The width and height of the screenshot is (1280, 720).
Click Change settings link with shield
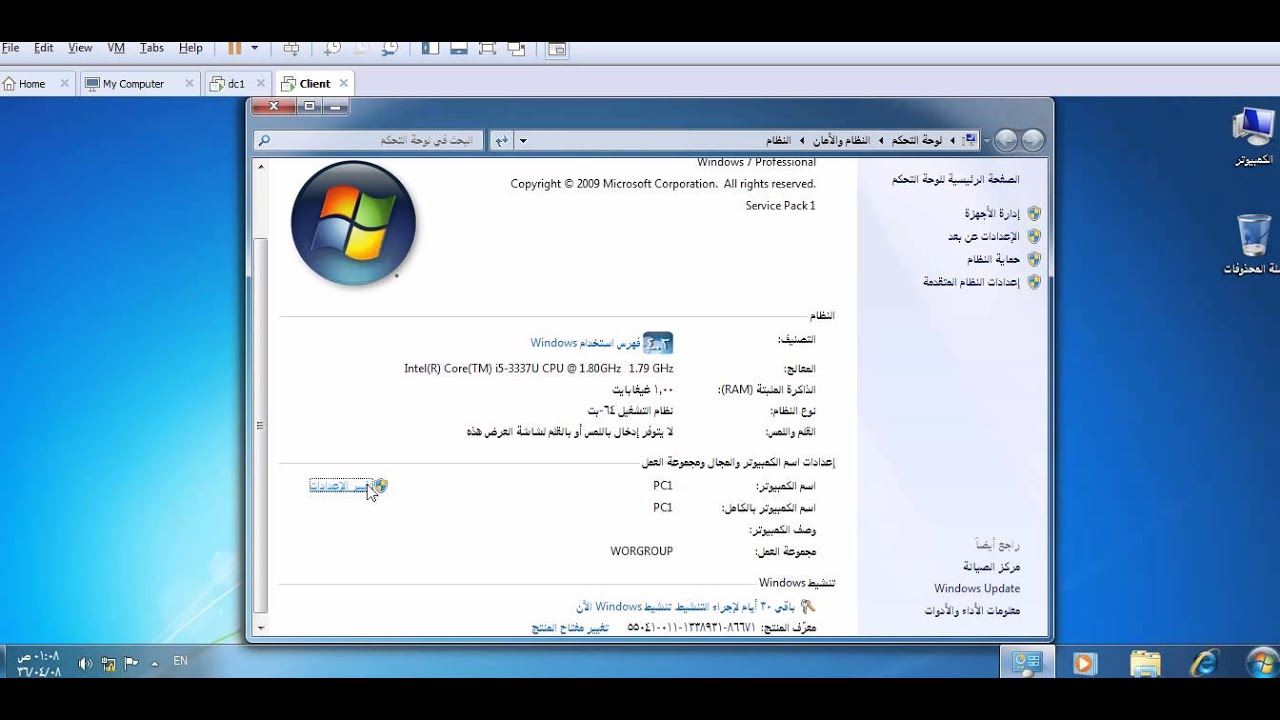[x=340, y=486]
